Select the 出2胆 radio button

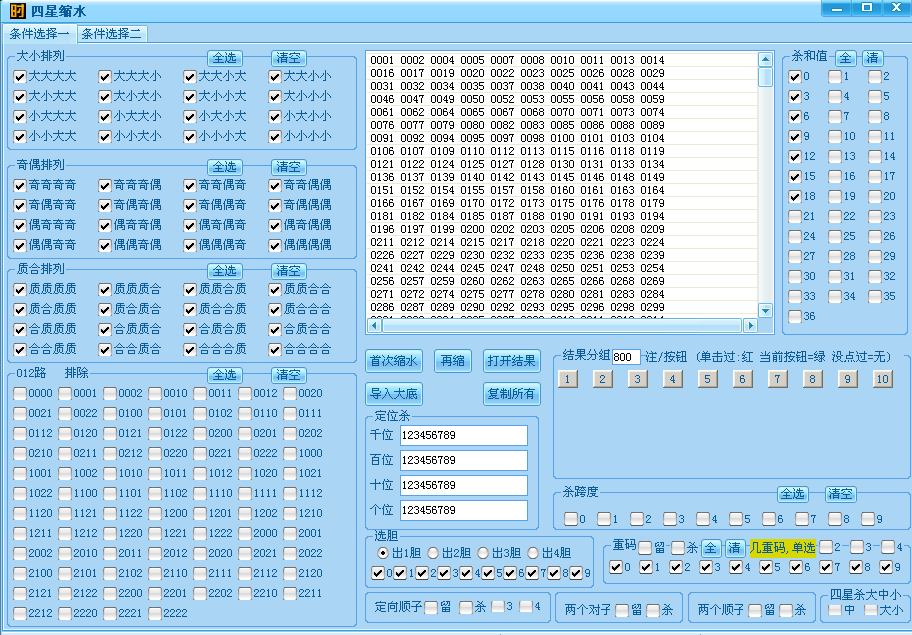tap(433, 552)
